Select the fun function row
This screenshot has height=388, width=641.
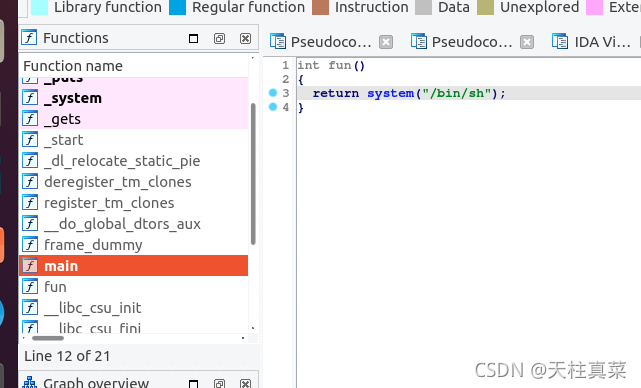134,287
